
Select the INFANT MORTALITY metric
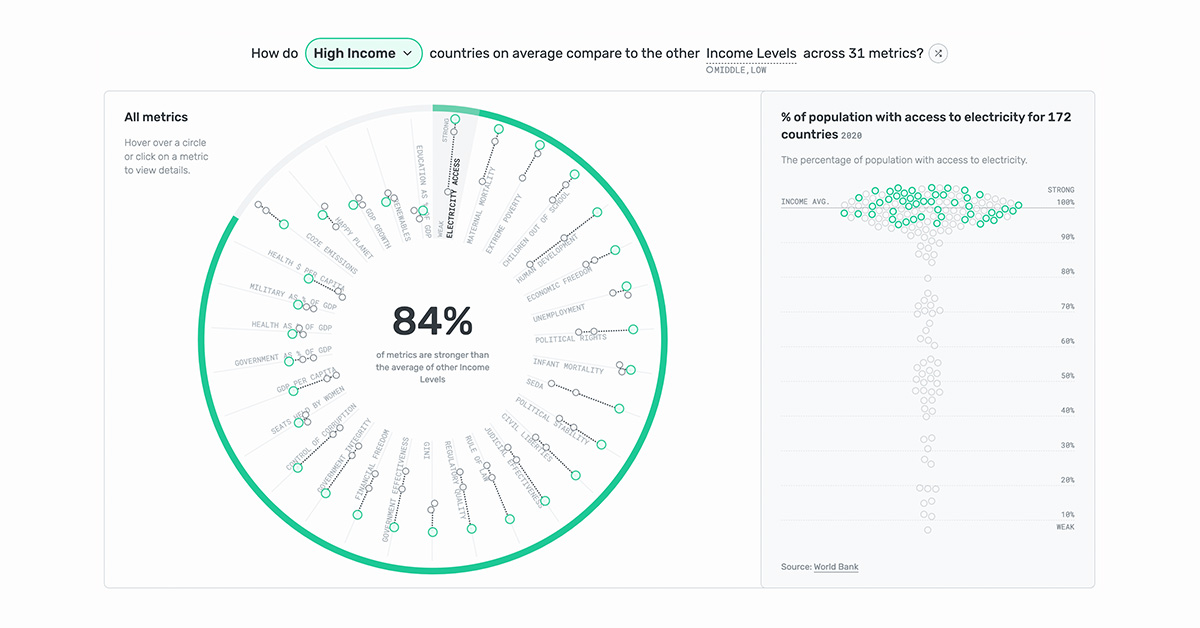pyautogui.click(x=566, y=365)
